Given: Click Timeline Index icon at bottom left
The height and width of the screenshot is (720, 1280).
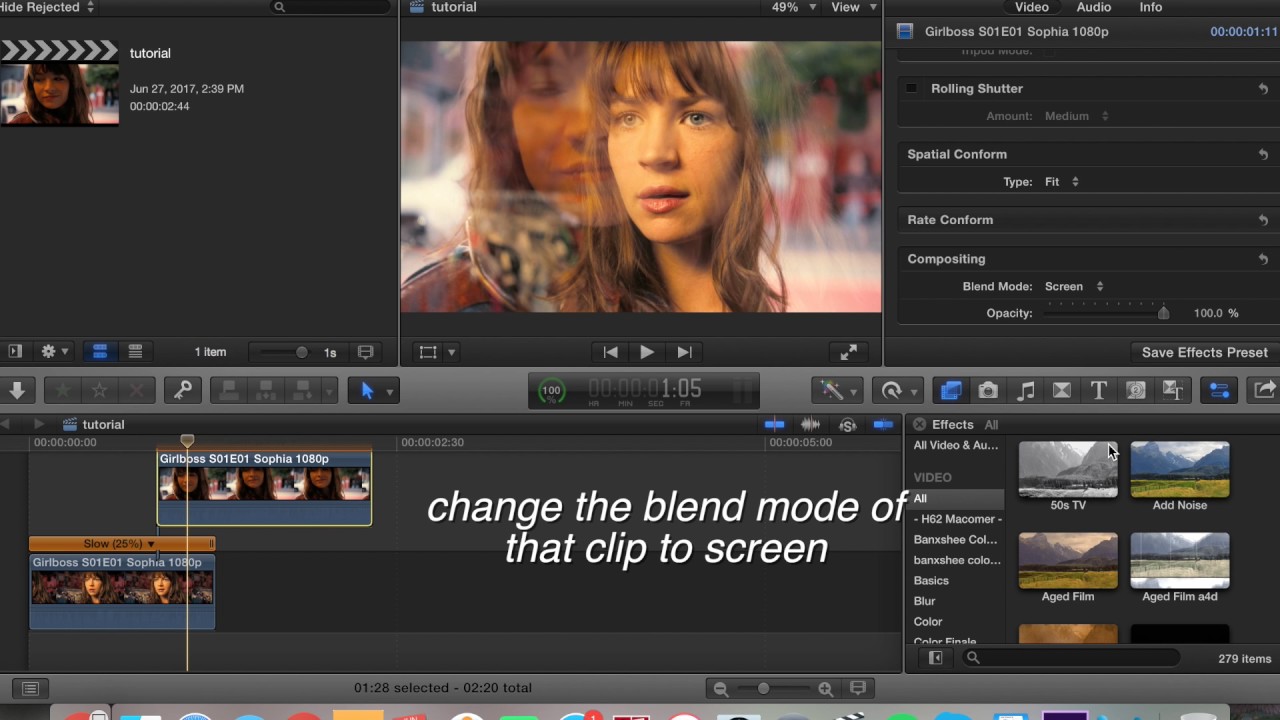Looking at the screenshot, I should pyautogui.click(x=30, y=688).
